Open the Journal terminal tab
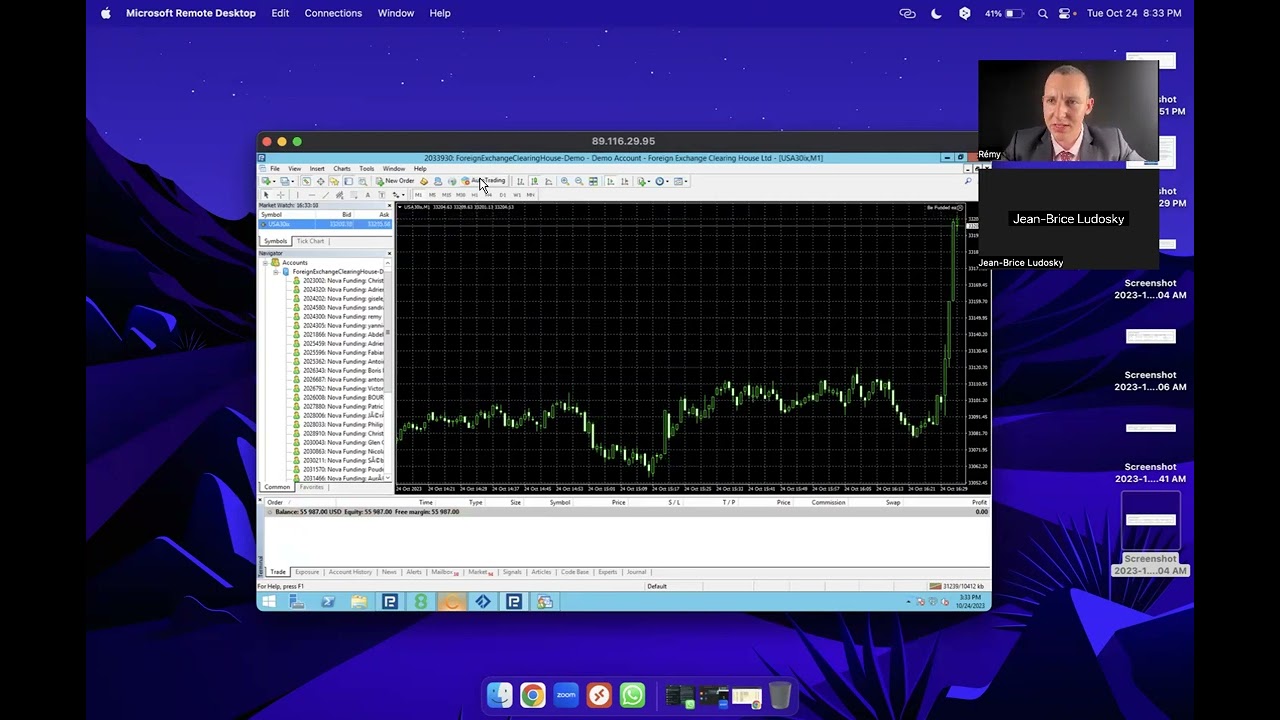Screen dimensions: 1280x720 [x=636, y=572]
